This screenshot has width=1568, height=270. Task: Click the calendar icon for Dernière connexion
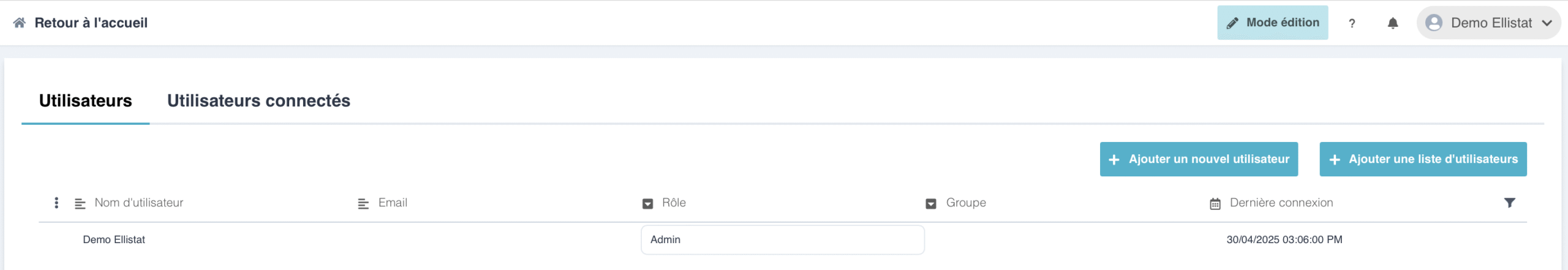(1215, 203)
